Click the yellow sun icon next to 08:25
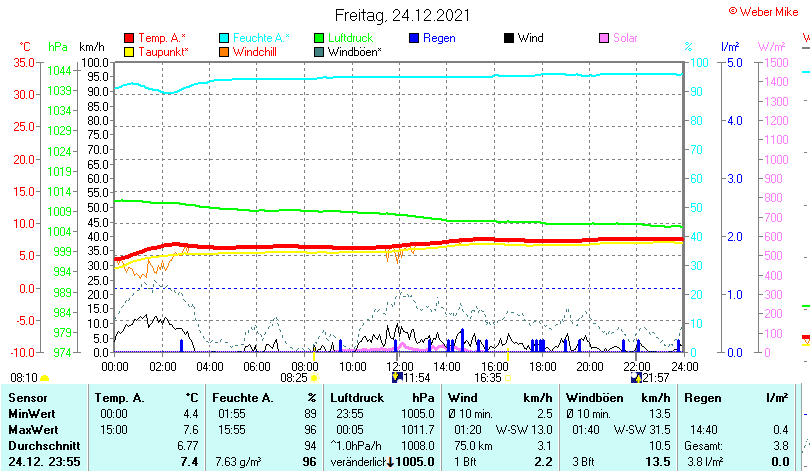This screenshot has height=471, width=810. tap(314, 378)
